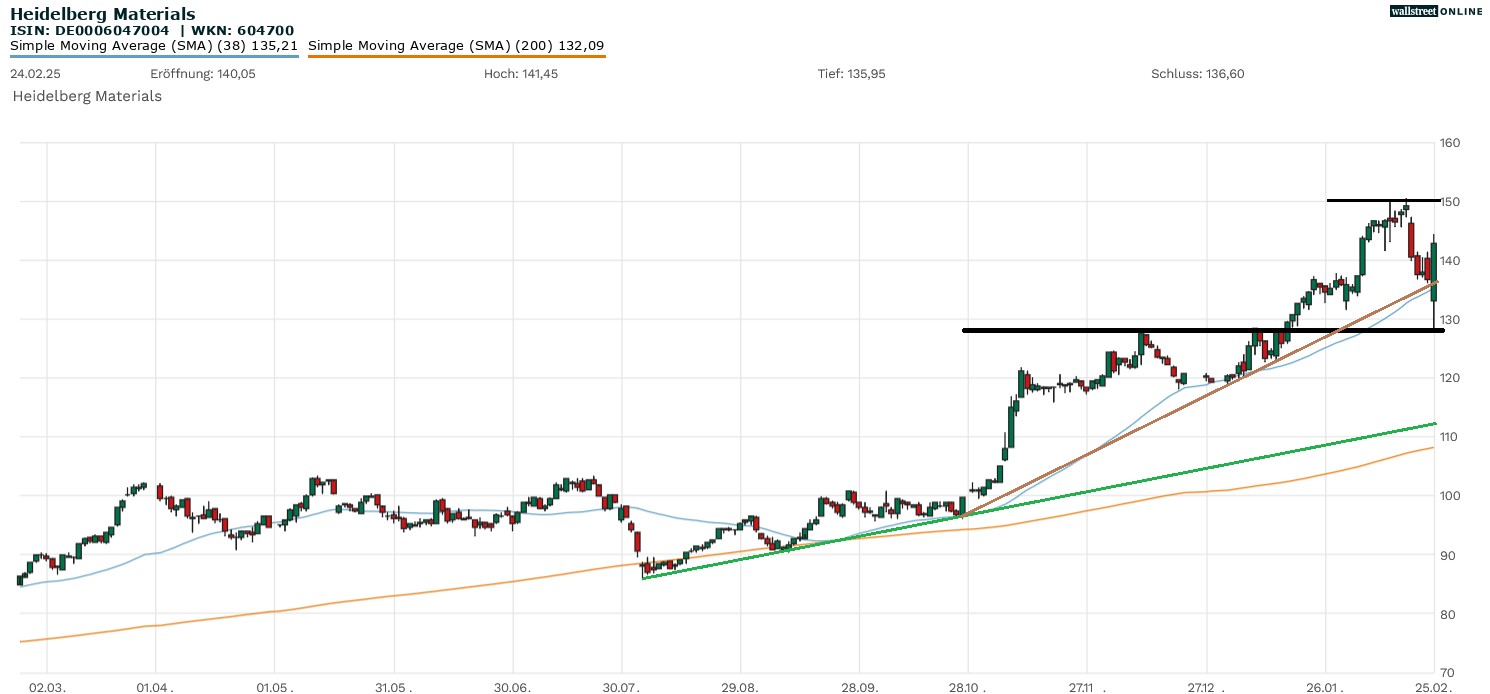Click the 24.02.25 date label
The height and width of the screenshot is (694, 1490).
(x=33, y=74)
